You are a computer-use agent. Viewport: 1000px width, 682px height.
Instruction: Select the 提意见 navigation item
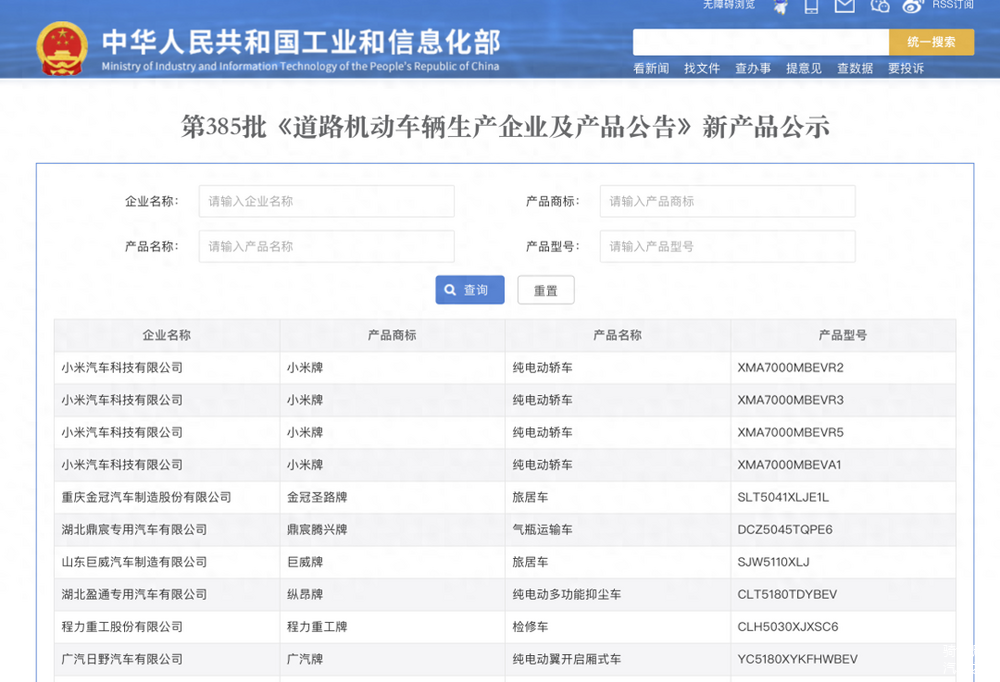(803, 68)
